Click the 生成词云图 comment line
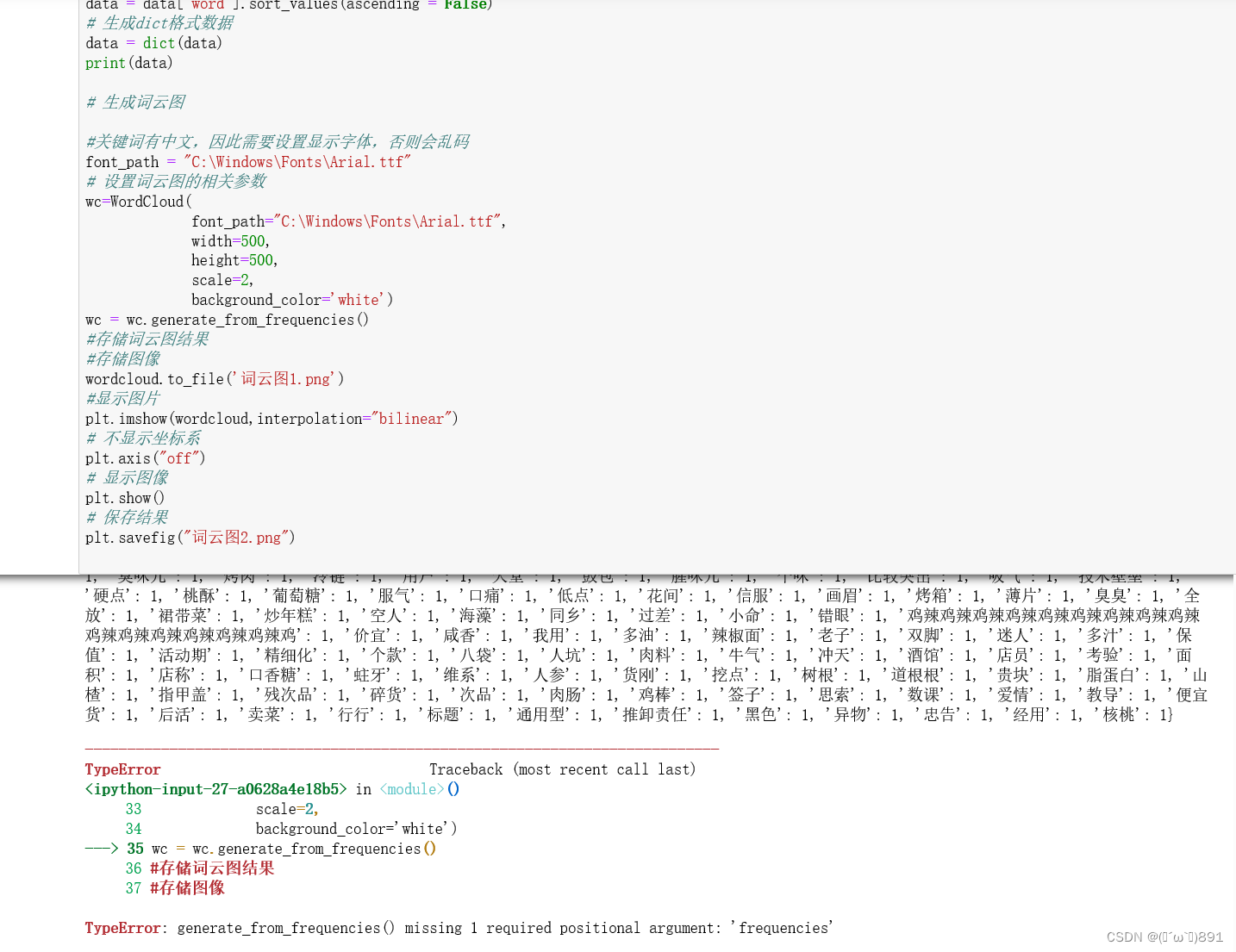This screenshot has height=952, width=1236. (x=134, y=102)
